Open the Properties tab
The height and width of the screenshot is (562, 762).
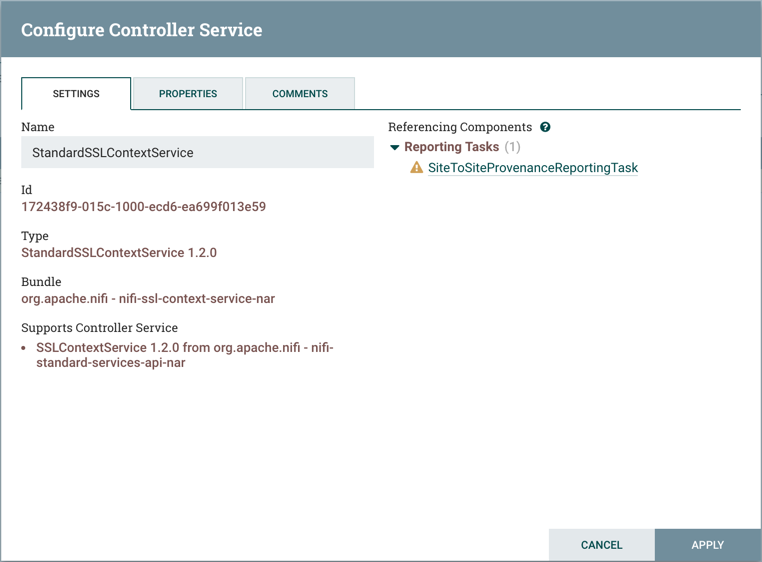pyautogui.click(x=188, y=94)
